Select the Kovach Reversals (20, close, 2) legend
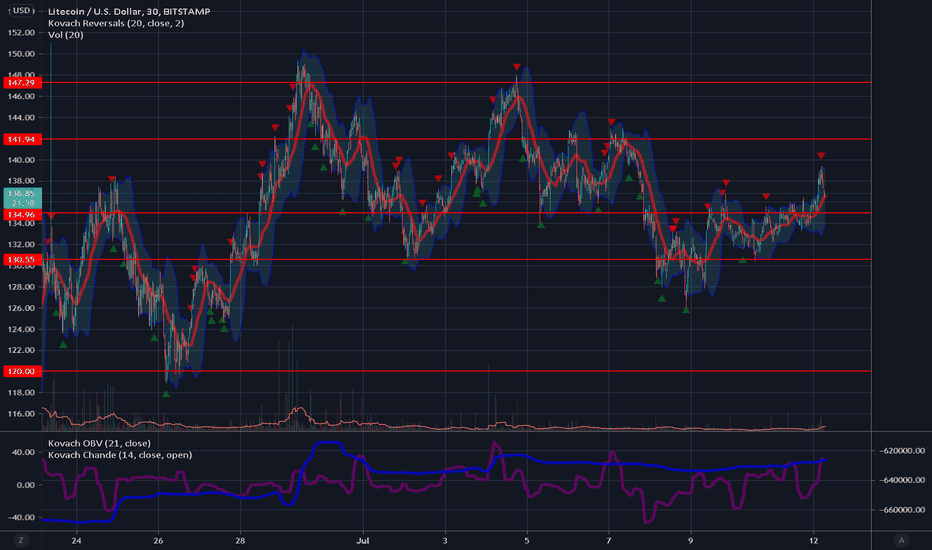Screen dimensions: 932x550 [x=116, y=23]
